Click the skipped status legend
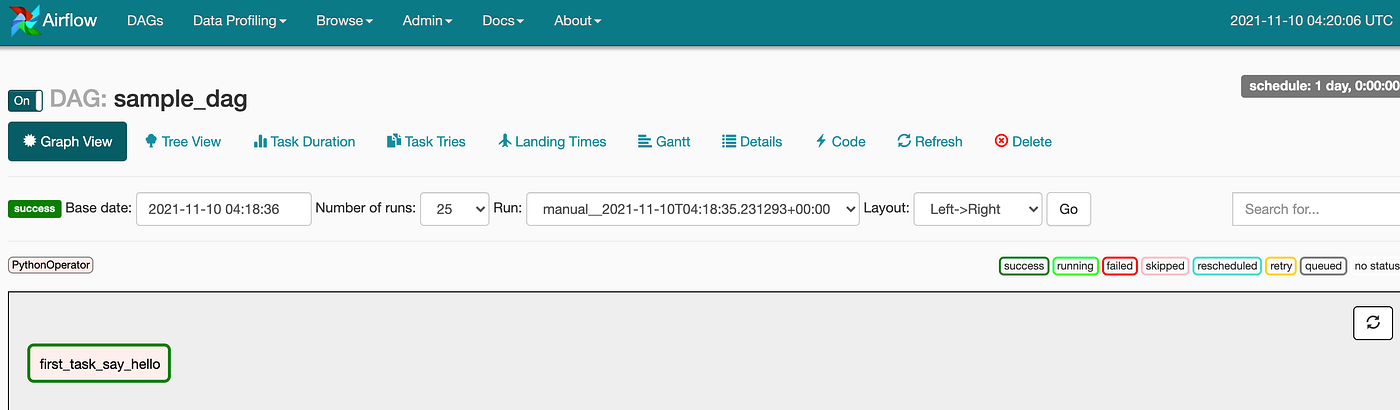This screenshot has height=410, width=1400. [1165, 266]
